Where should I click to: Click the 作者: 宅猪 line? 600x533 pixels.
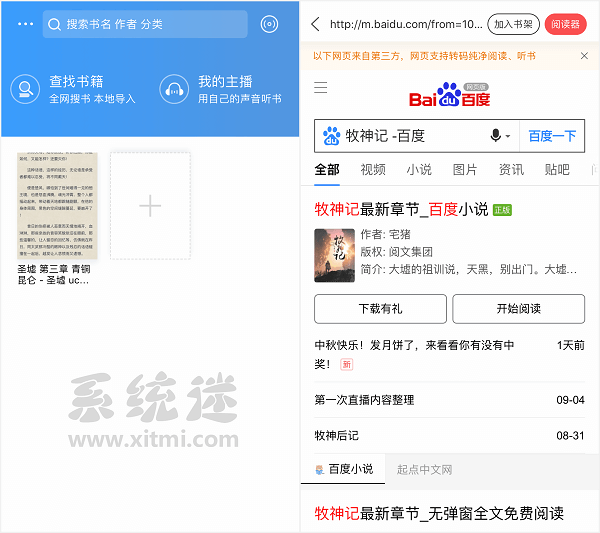[385, 234]
